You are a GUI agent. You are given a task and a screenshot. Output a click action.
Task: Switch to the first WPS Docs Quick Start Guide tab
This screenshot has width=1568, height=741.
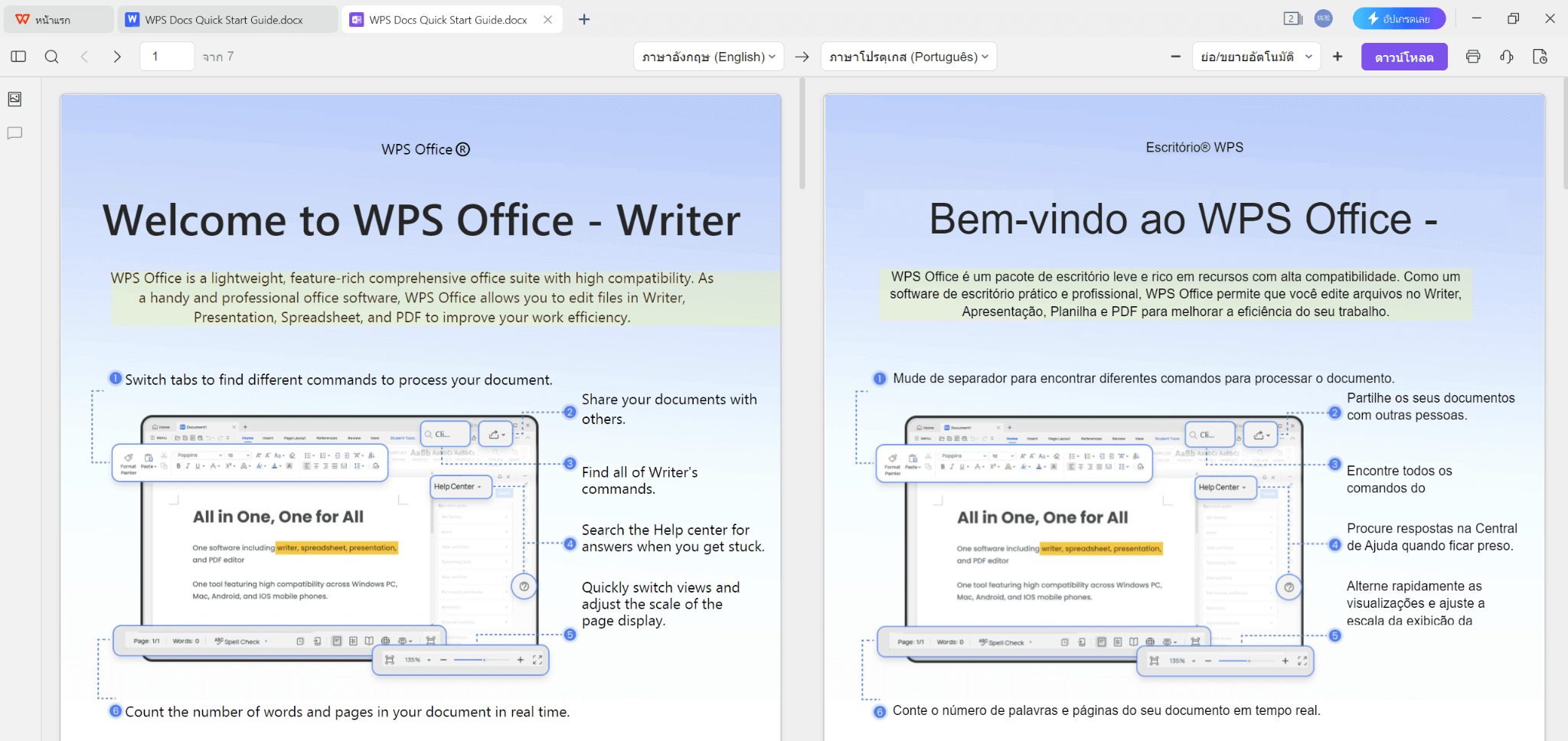coord(227,19)
